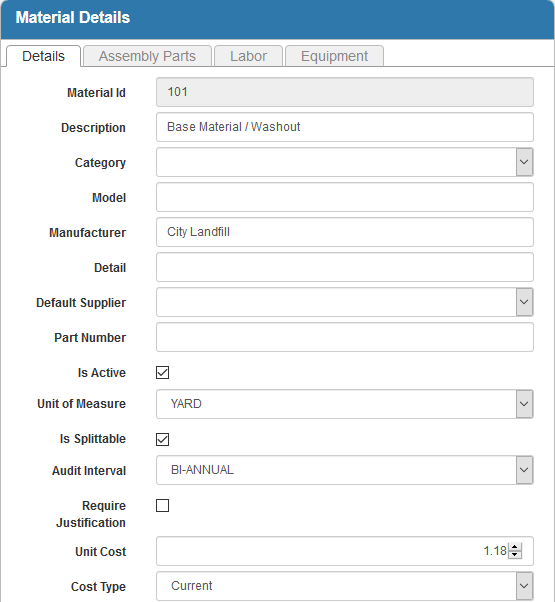Click the Unit Cost value field
This screenshot has width=555, height=602.
332,551
